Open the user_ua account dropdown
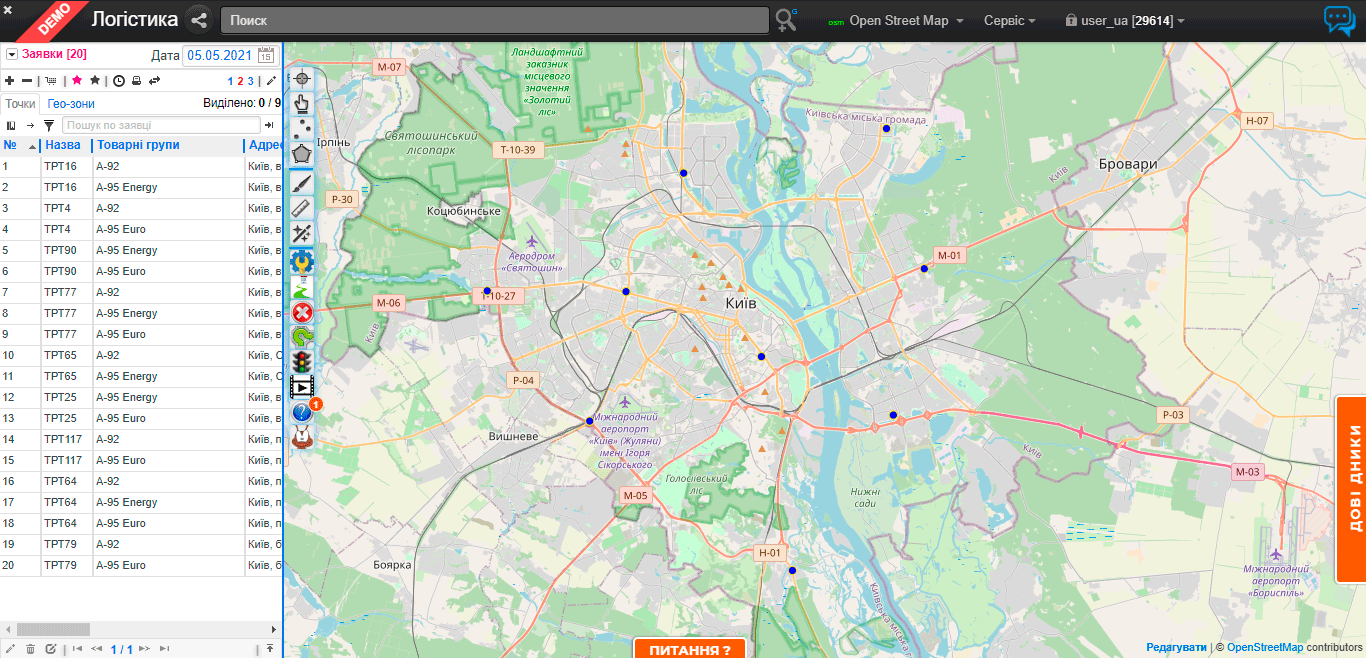1366x658 pixels. pyautogui.click(x=1125, y=21)
